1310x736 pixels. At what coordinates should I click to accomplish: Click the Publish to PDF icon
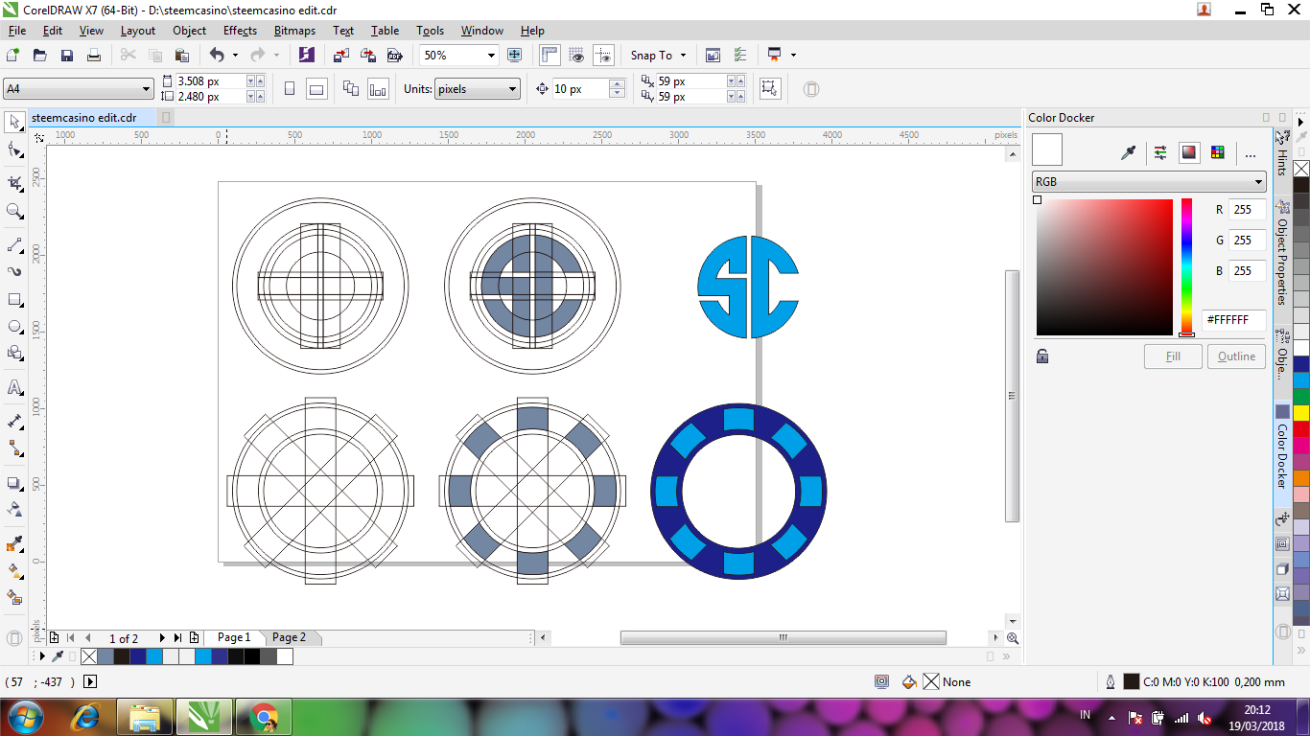tap(395, 55)
